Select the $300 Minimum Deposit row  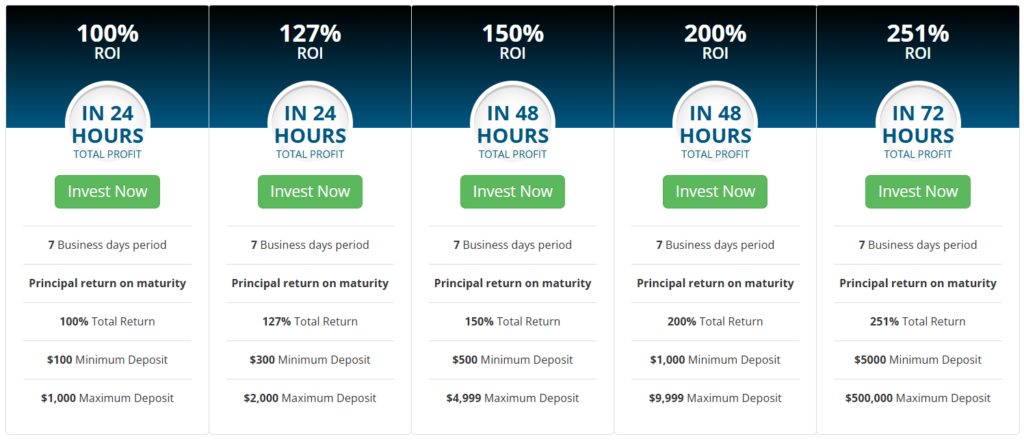tap(310, 360)
